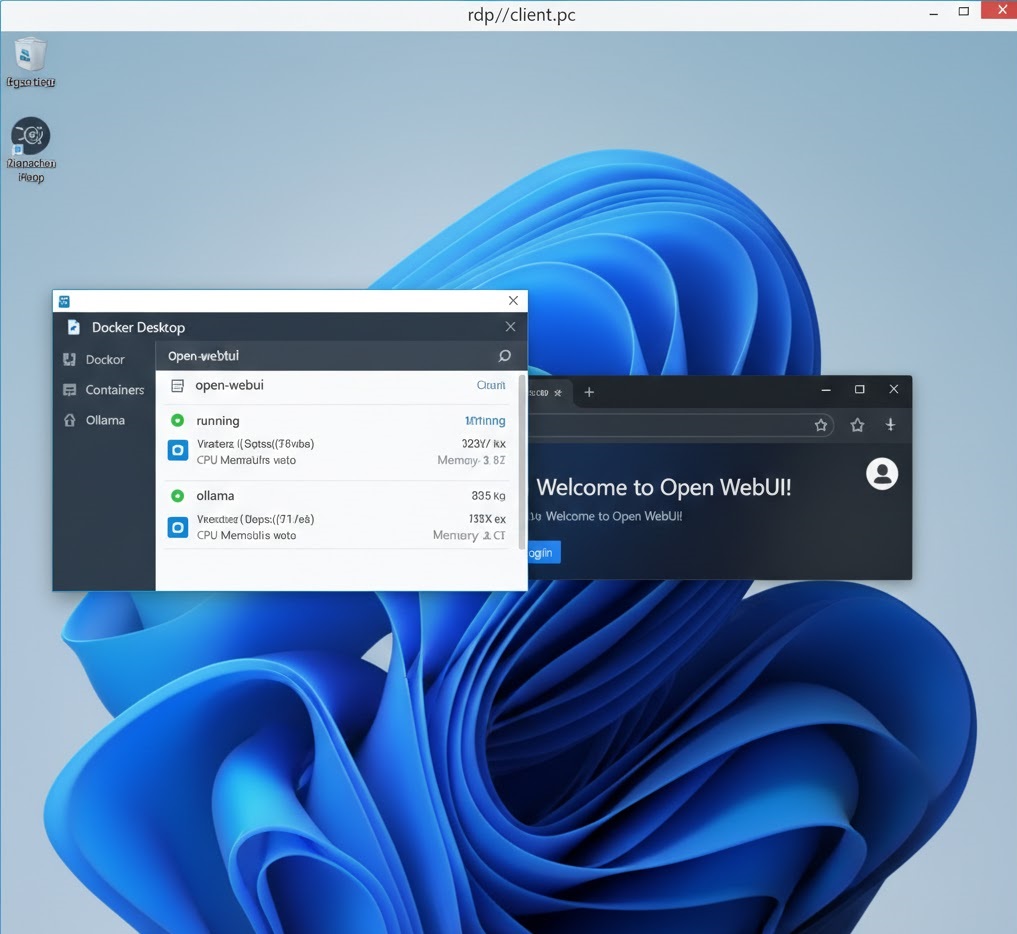This screenshot has height=934, width=1017.
Task: Click the blue login button in Open WebUI
Action: click(544, 553)
